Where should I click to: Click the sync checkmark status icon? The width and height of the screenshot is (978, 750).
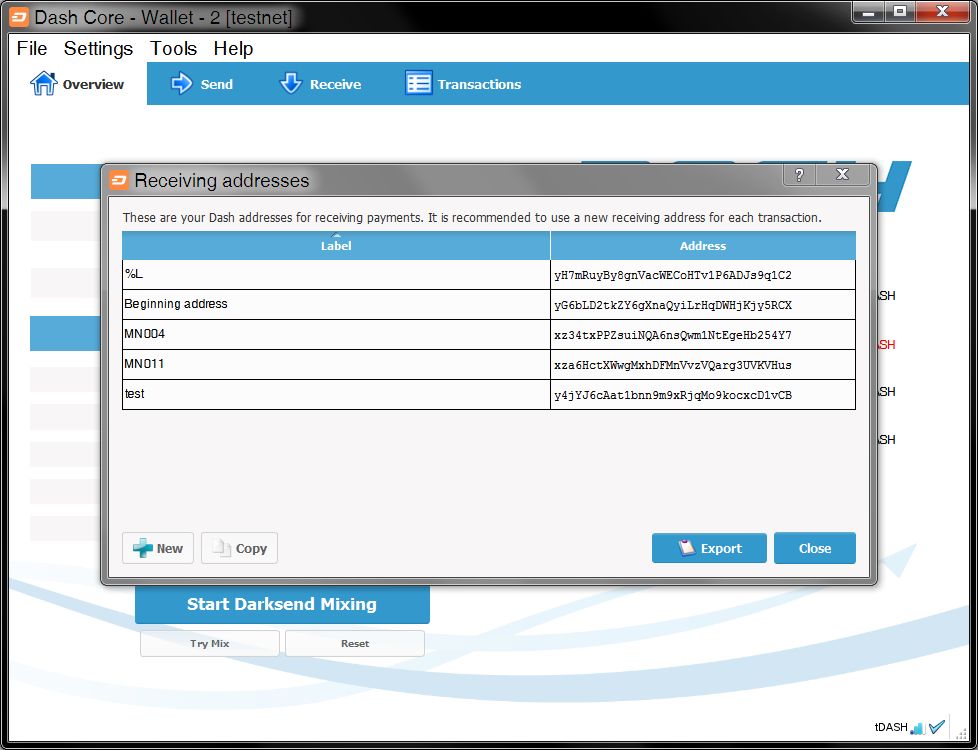[x=936, y=727]
